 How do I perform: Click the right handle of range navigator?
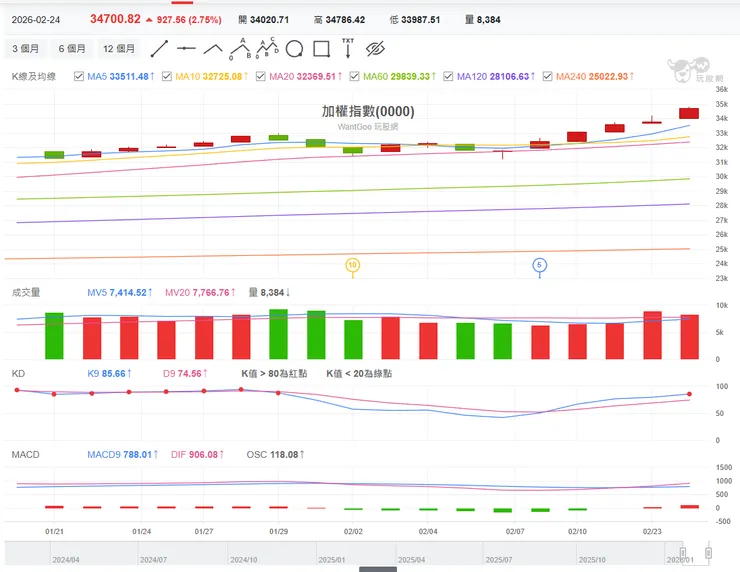[x=708, y=553]
